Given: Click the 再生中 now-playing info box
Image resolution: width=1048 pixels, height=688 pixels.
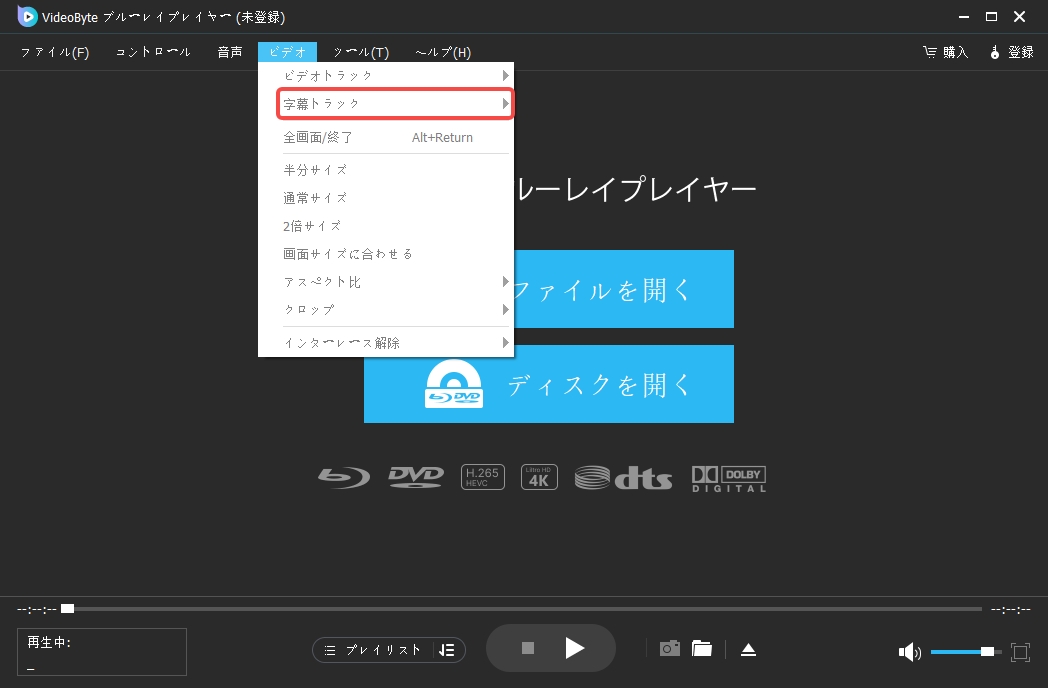Looking at the screenshot, I should (102, 652).
